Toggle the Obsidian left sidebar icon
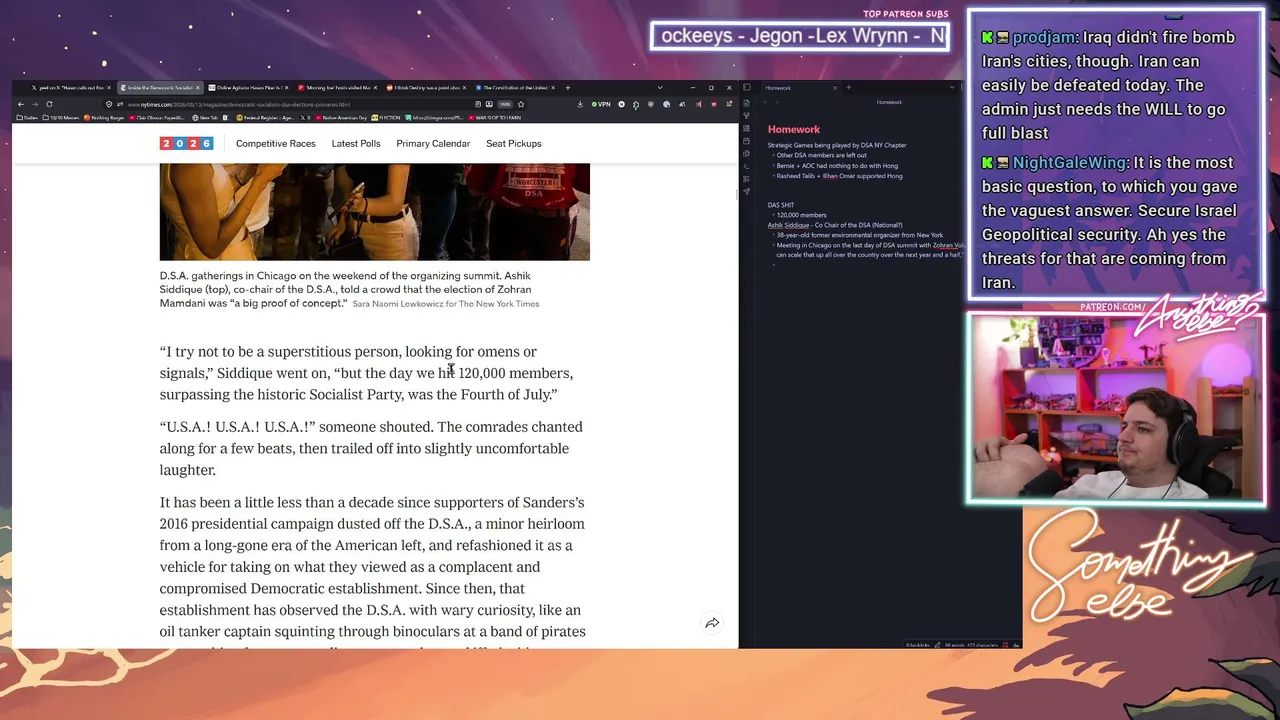Screen dimensions: 1280x720 coord(746,88)
